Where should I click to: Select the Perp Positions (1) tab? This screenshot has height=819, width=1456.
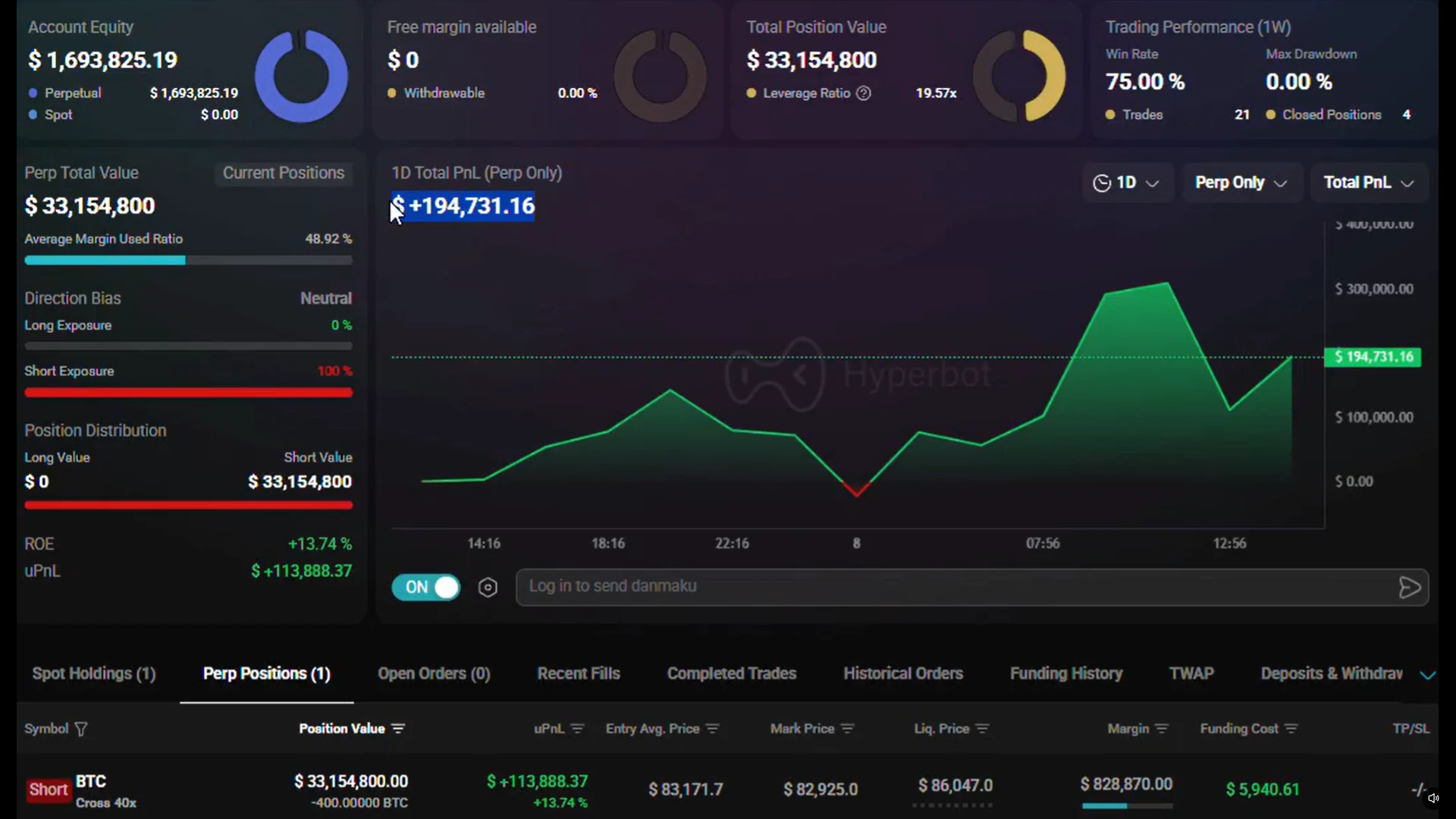[267, 674]
